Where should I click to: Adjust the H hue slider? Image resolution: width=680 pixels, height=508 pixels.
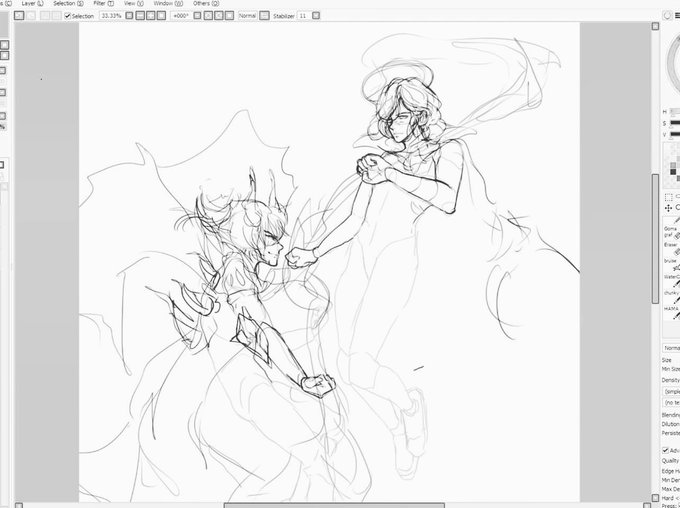[675, 112]
